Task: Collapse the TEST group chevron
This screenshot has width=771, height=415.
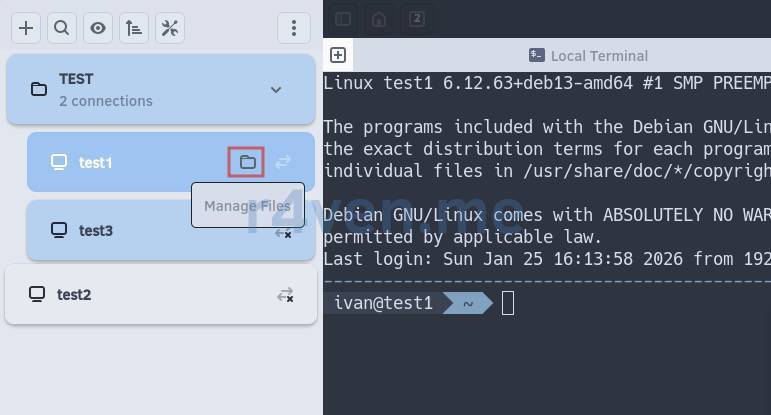Action: pos(276,90)
